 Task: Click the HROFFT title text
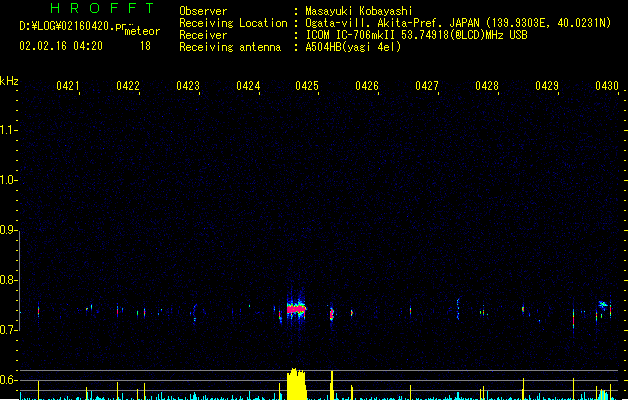click(x=102, y=8)
